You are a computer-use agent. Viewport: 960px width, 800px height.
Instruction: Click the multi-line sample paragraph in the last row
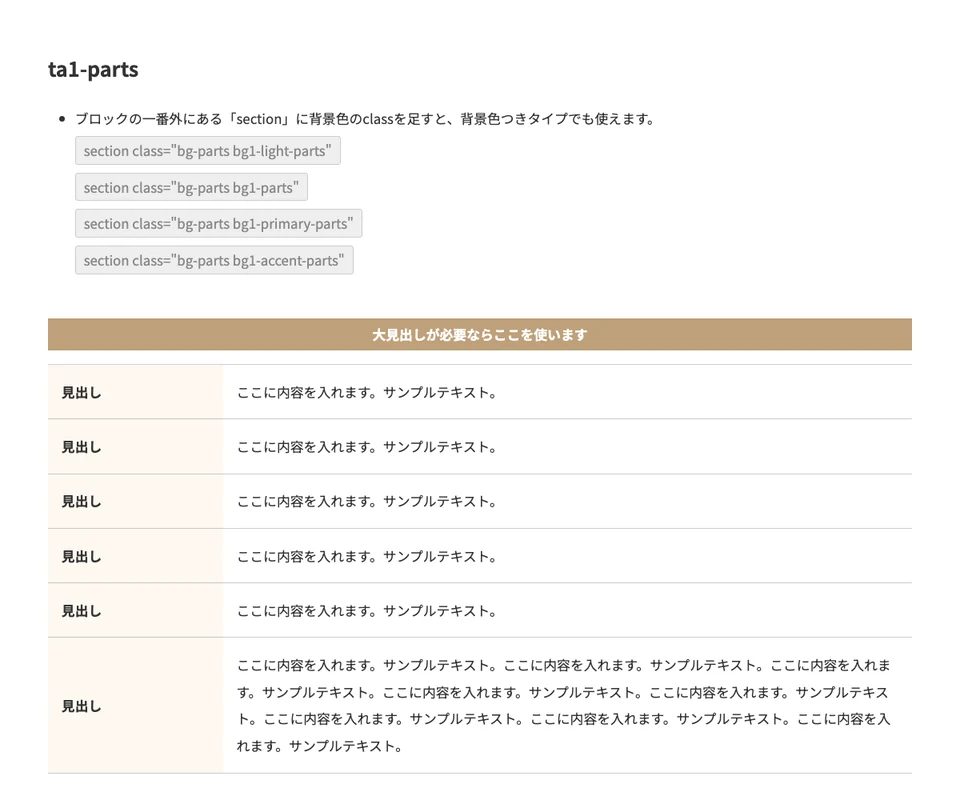[x=563, y=705]
